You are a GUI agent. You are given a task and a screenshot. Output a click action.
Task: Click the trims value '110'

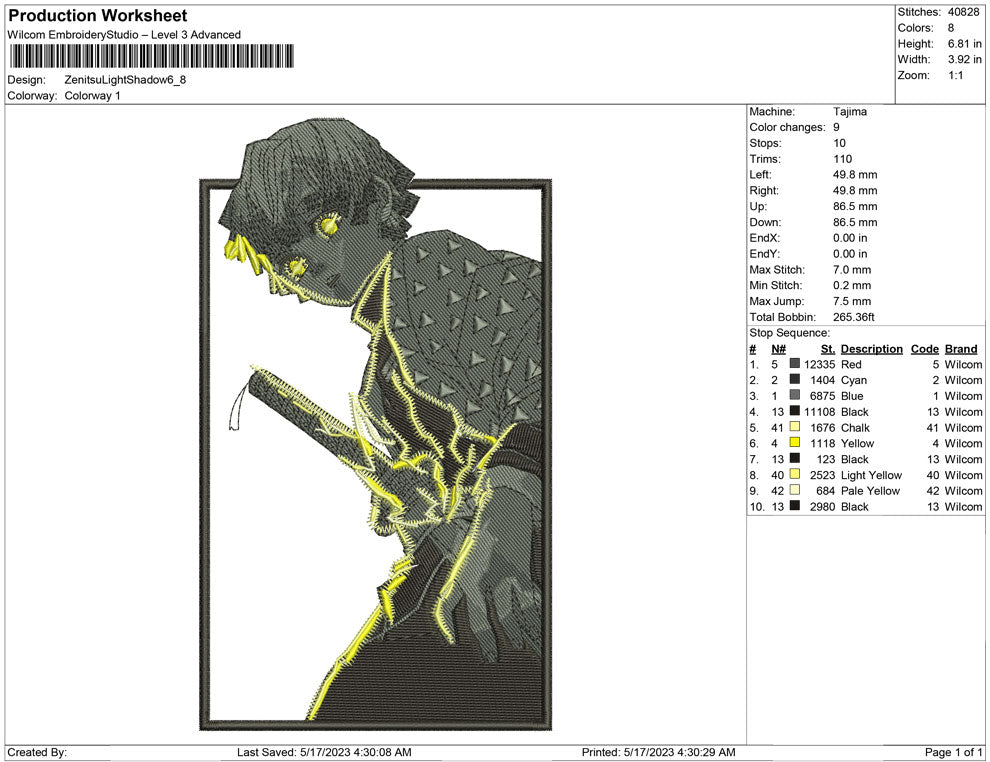click(842, 159)
